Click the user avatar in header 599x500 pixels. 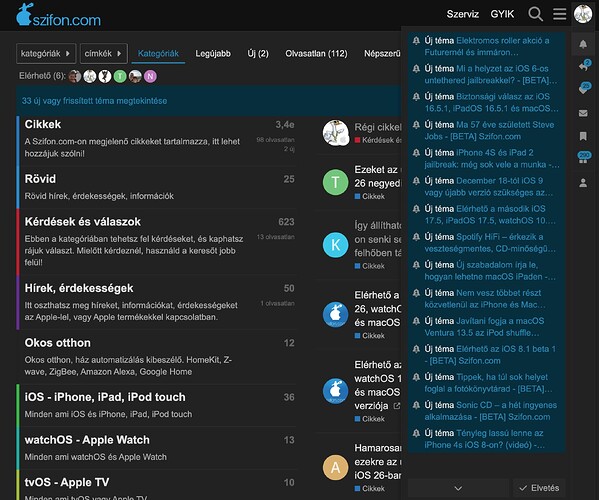point(583,14)
